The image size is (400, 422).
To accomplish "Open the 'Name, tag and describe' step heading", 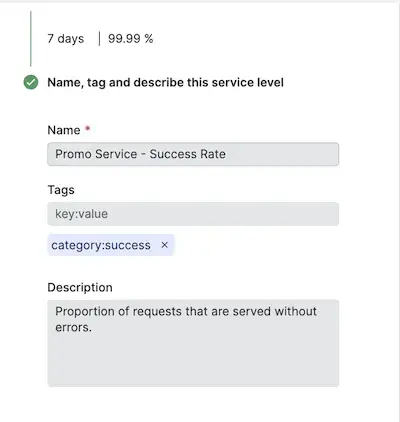I will point(165,82).
